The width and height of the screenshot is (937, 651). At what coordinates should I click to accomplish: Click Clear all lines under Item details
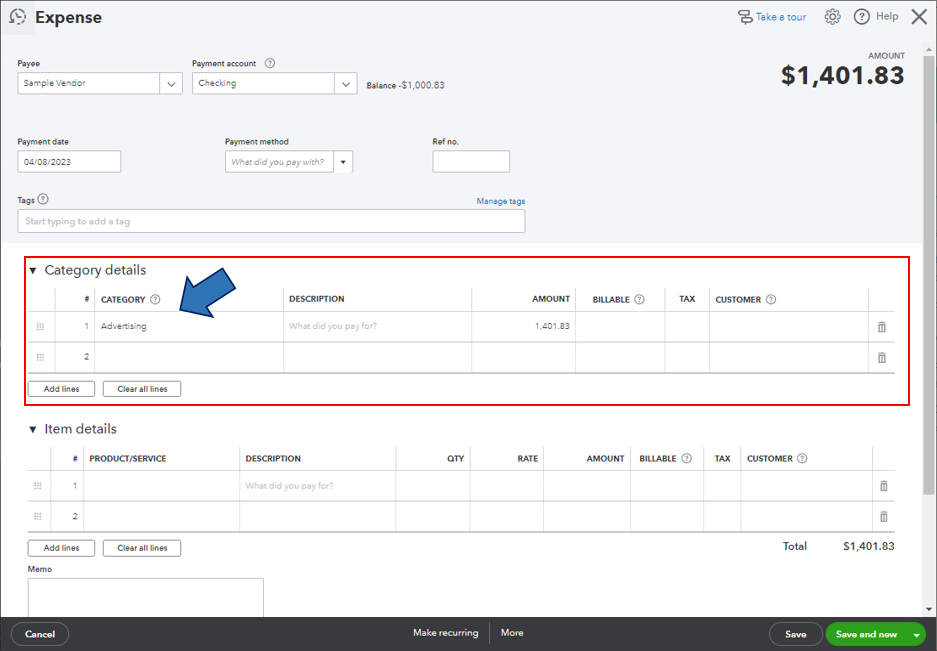click(142, 548)
